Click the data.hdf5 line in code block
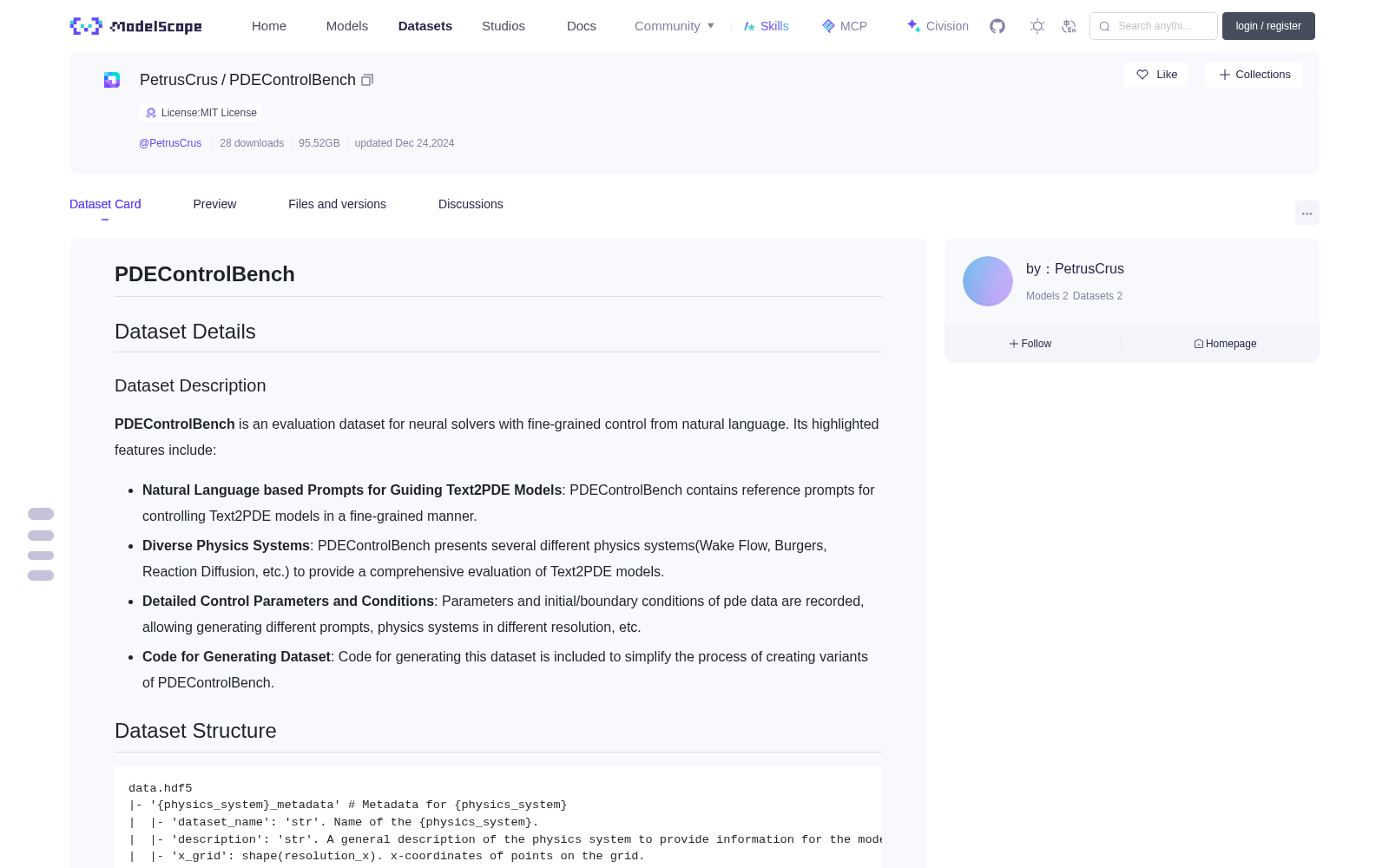Viewport: 1389px width, 868px height. pyautogui.click(x=161, y=788)
